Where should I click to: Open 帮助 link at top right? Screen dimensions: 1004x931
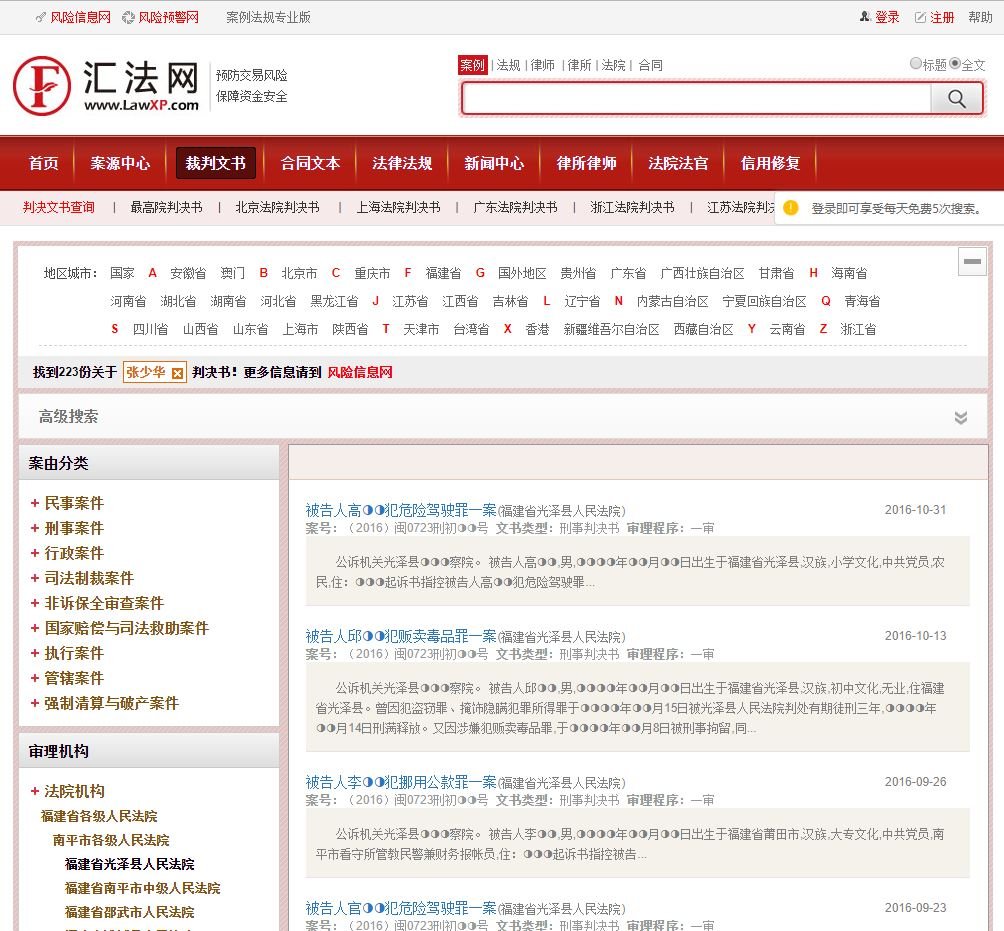(980, 17)
